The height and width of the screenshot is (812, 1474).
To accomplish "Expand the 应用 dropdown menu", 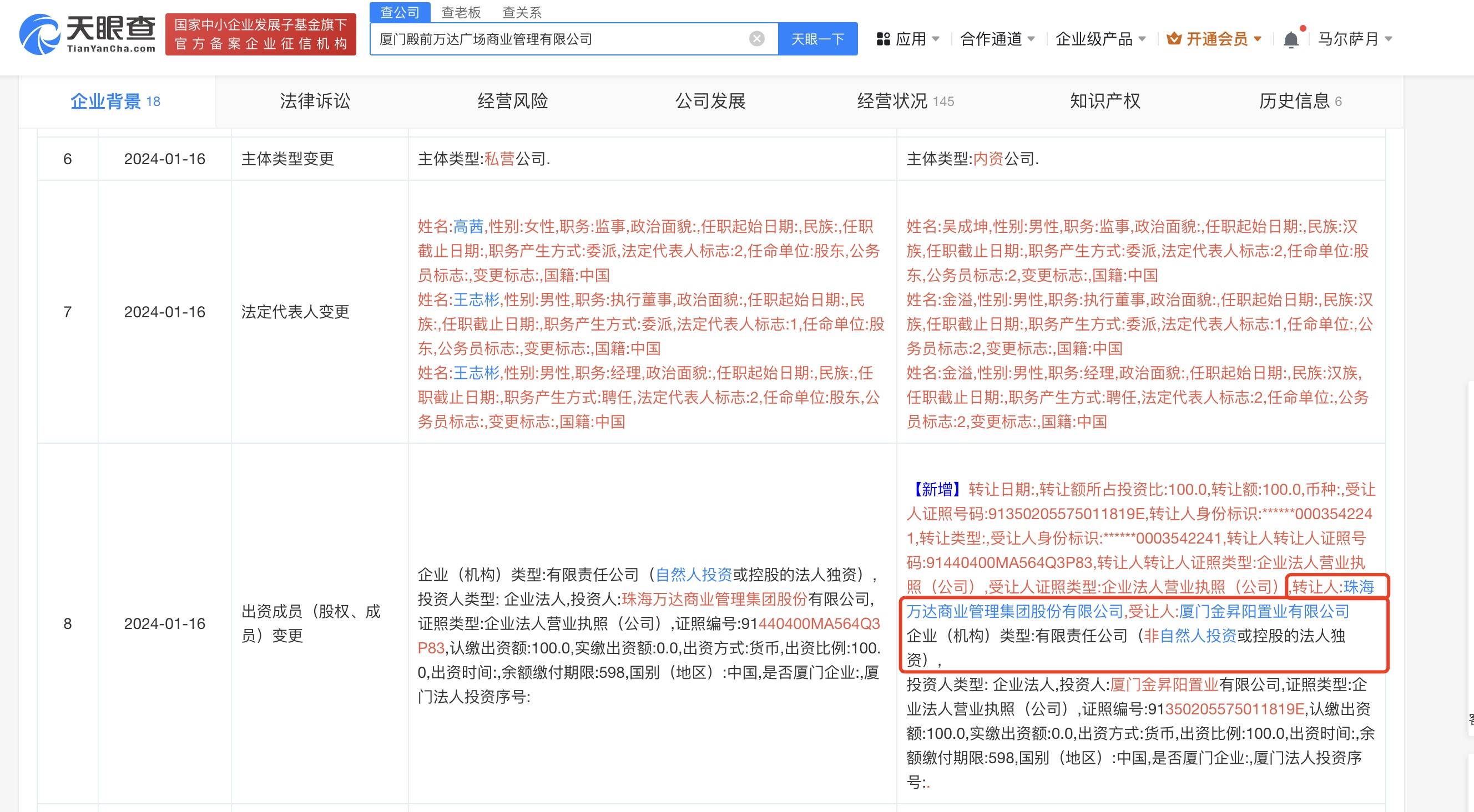I will [936, 39].
